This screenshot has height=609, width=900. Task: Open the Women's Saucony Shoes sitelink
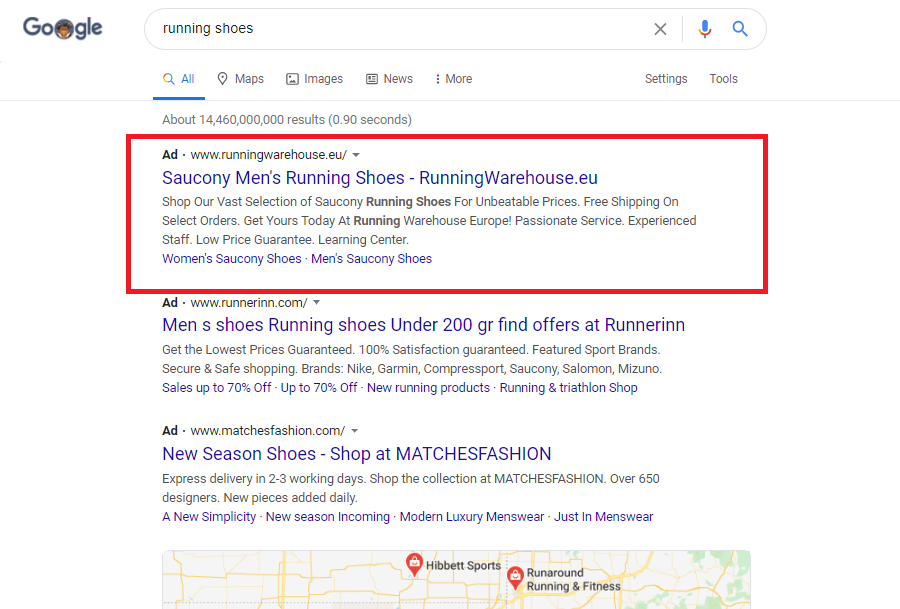(x=232, y=259)
